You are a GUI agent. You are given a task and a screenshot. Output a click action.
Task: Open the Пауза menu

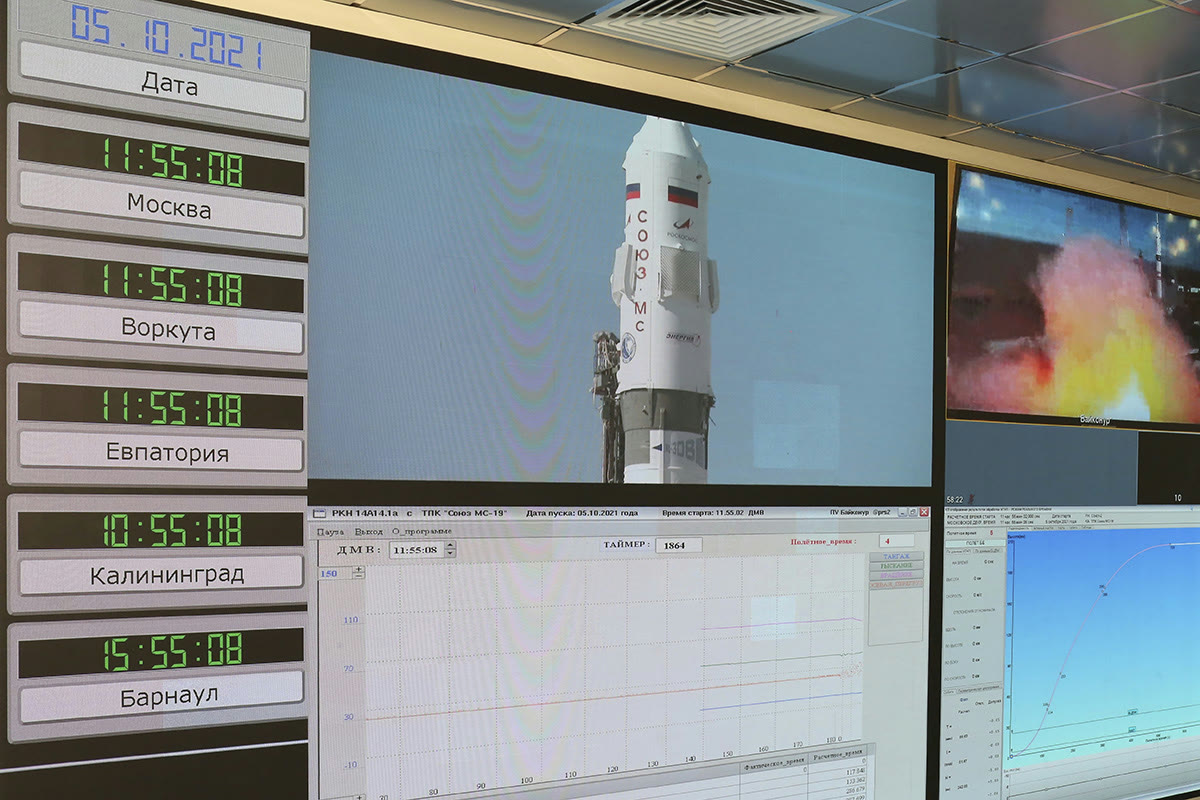[x=330, y=531]
